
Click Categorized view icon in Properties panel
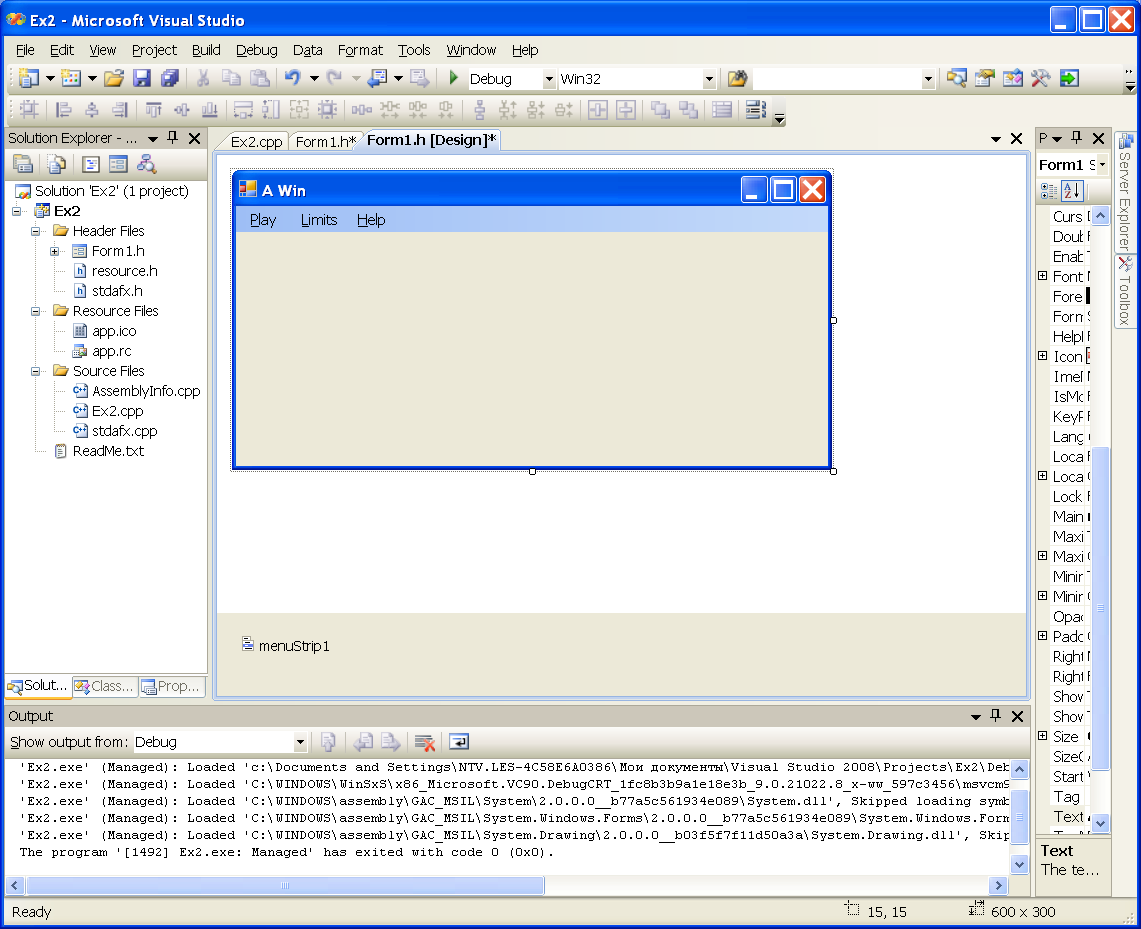click(1049, 191)
